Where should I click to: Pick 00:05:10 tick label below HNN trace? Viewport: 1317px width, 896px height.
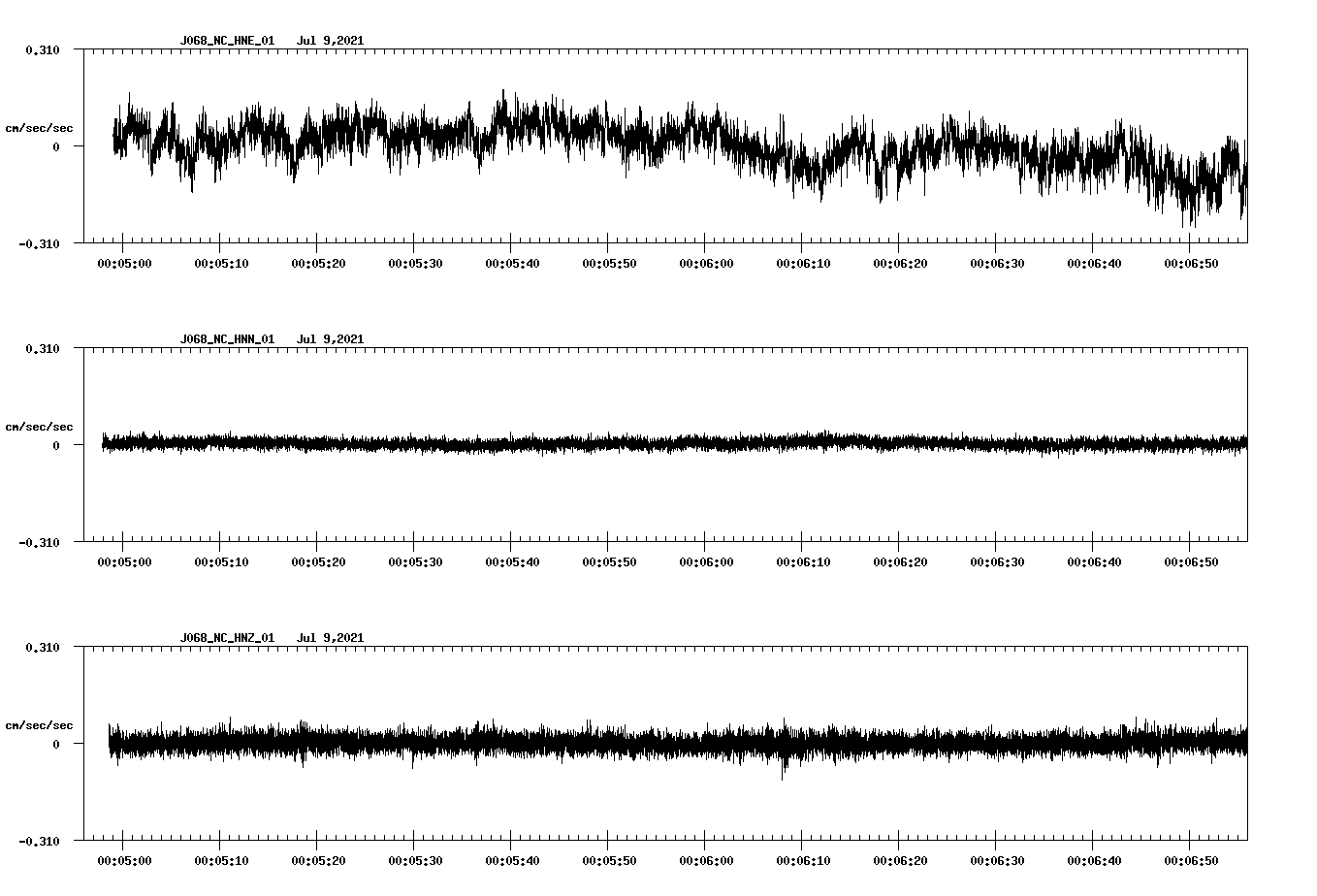point(221,562)
